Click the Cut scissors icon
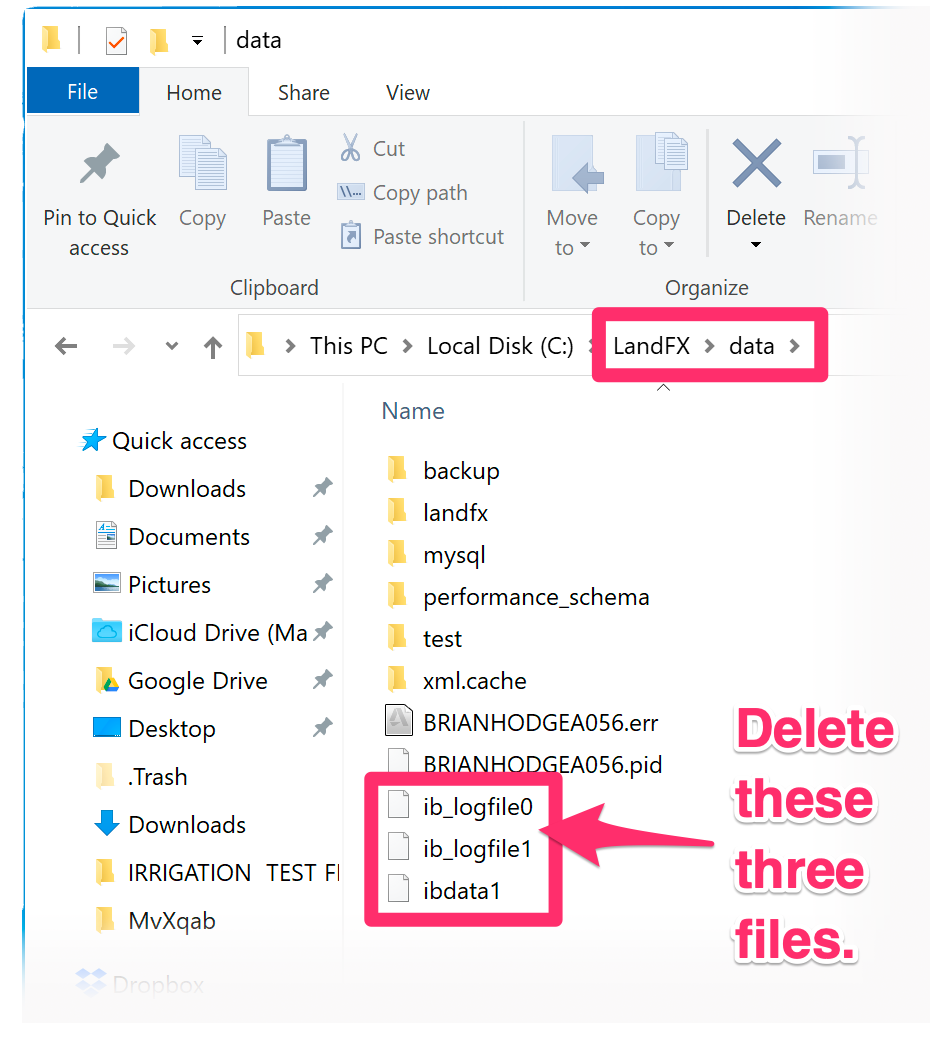 (351, 147)
